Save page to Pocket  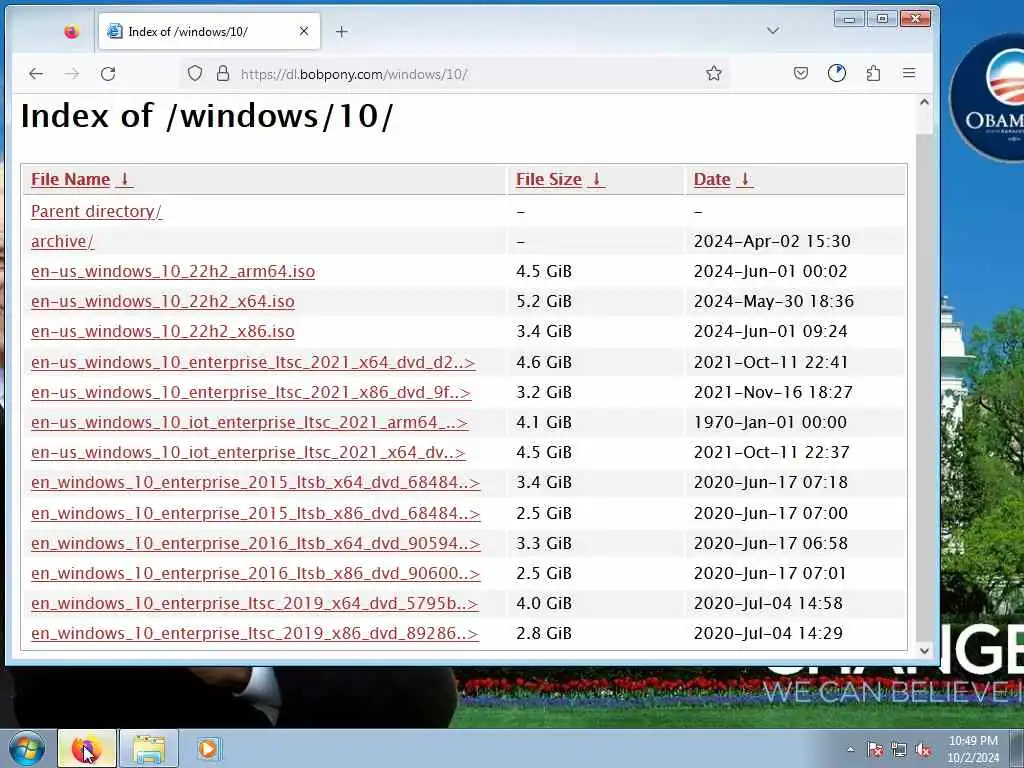[801, 73]
